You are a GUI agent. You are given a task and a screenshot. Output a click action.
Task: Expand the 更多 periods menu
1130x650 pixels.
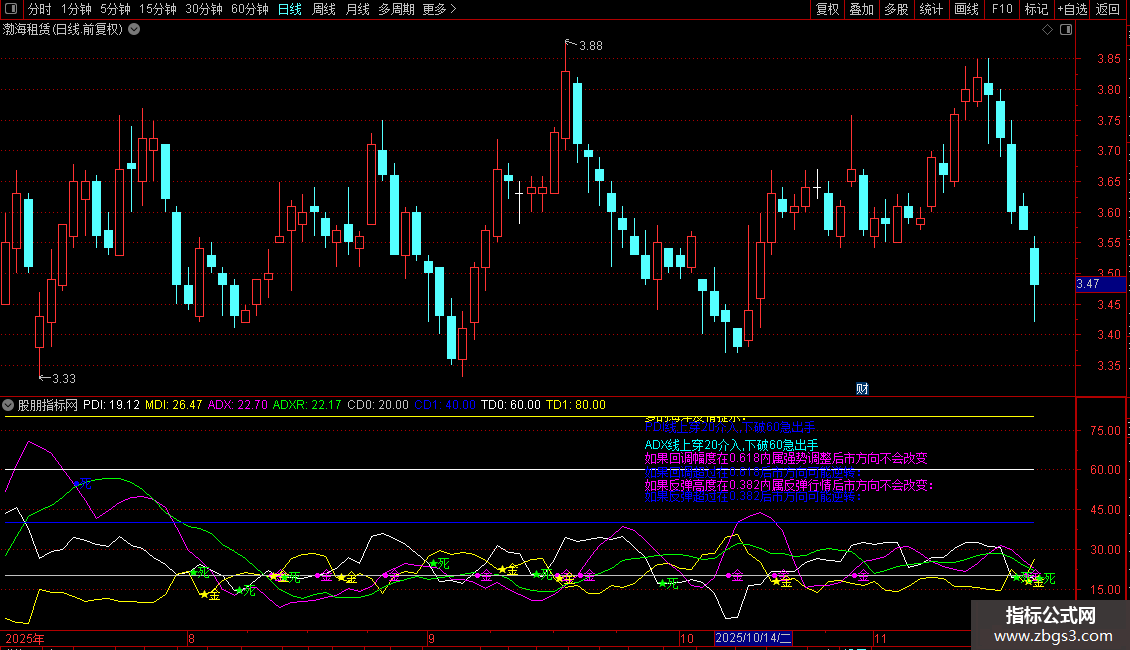tap(439, 10)
